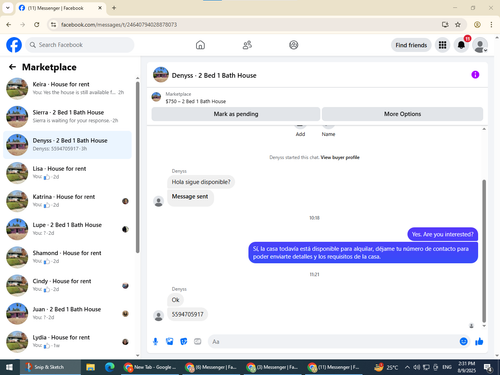Open the Groups icon in top navigation

pos(294,45)
